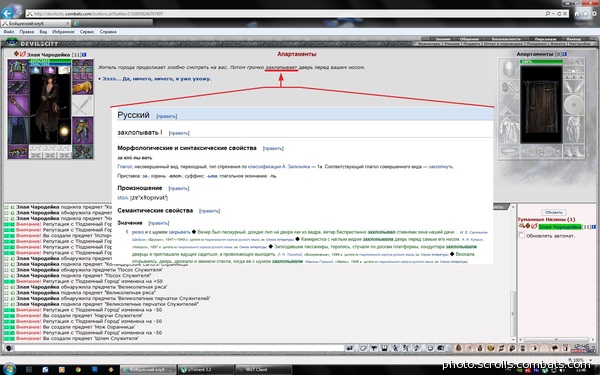Click the glowing orb slot beside the character
600x375 pixels.
tap(64, 132)
